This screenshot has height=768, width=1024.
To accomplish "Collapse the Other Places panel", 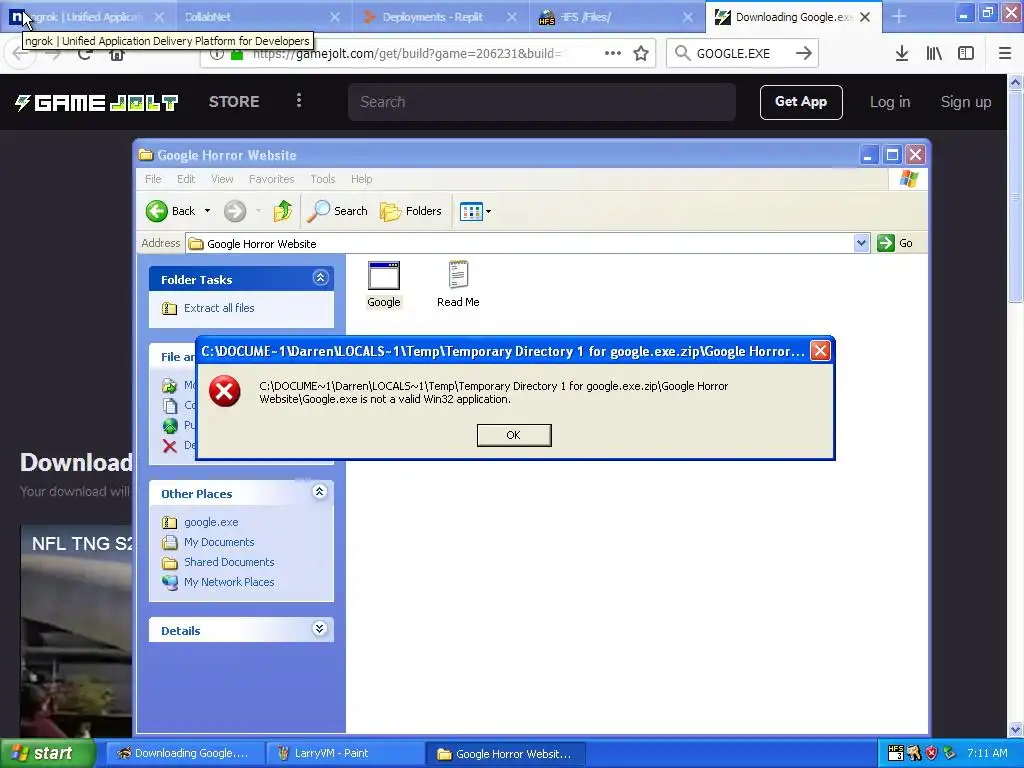I will pos(319,492).
